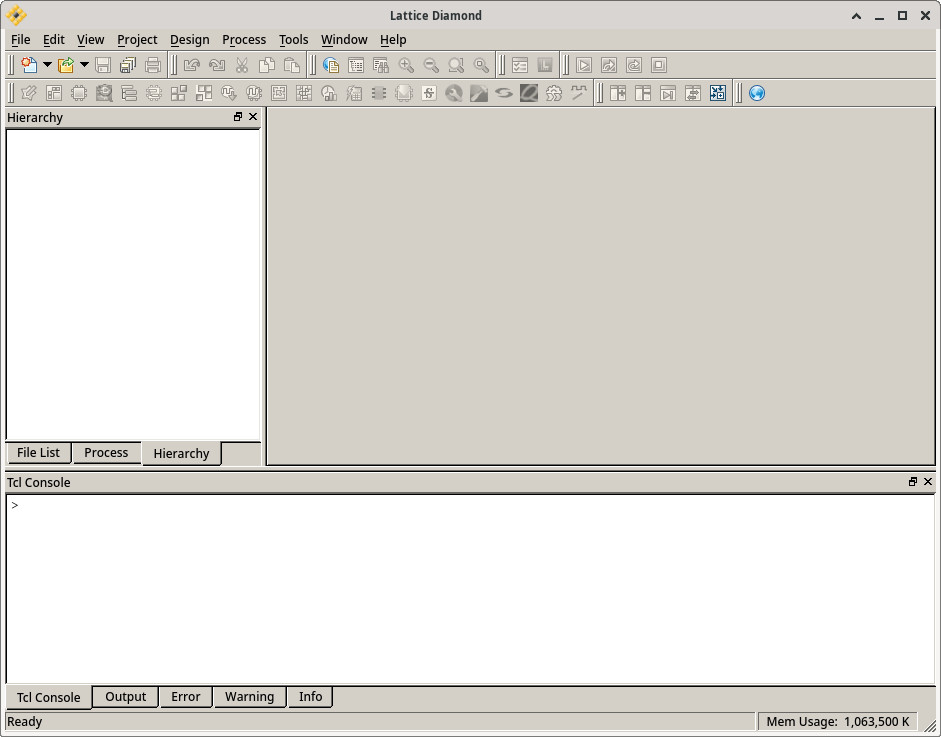Image resolution: width=941 pixels, height=737 pixels.
Task: Click the Redo arrow icon
Action: point(217,65)
